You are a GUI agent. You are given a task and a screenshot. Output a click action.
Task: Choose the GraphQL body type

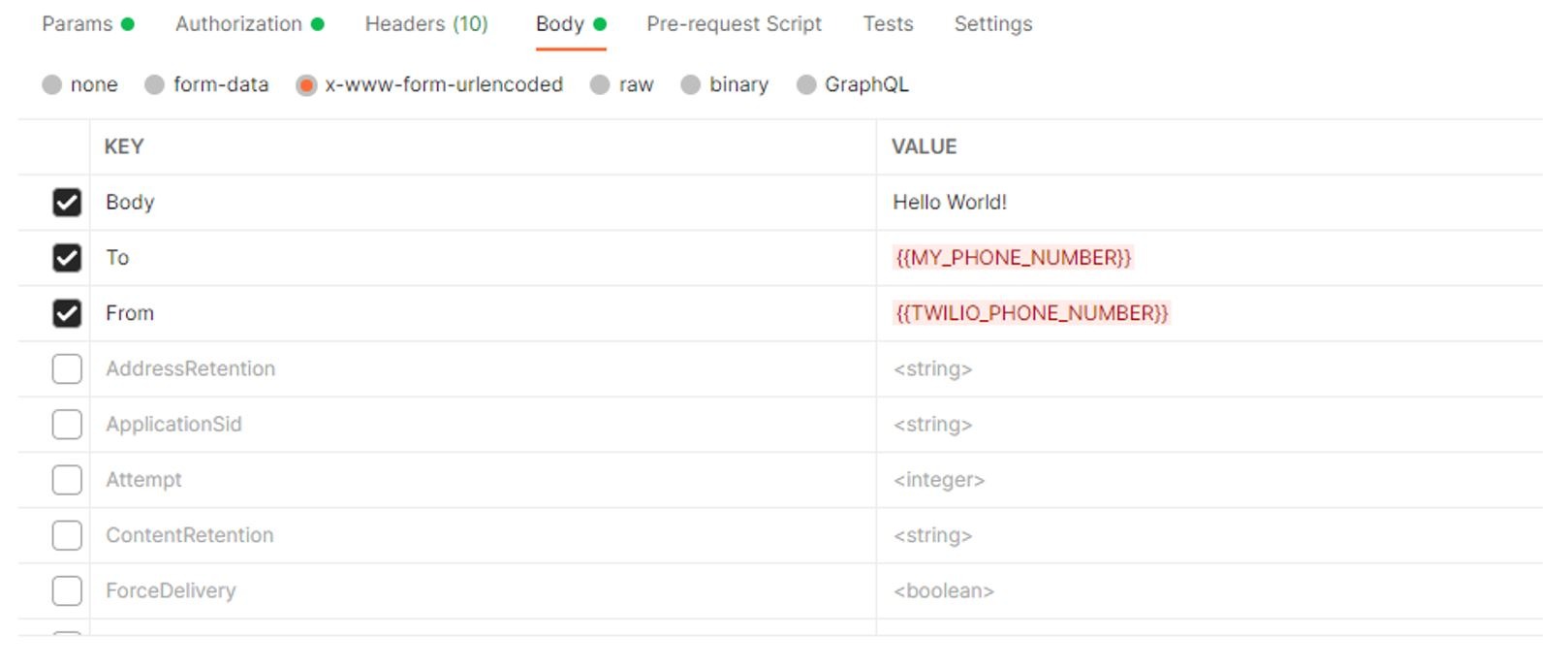(x=806, y=85)
